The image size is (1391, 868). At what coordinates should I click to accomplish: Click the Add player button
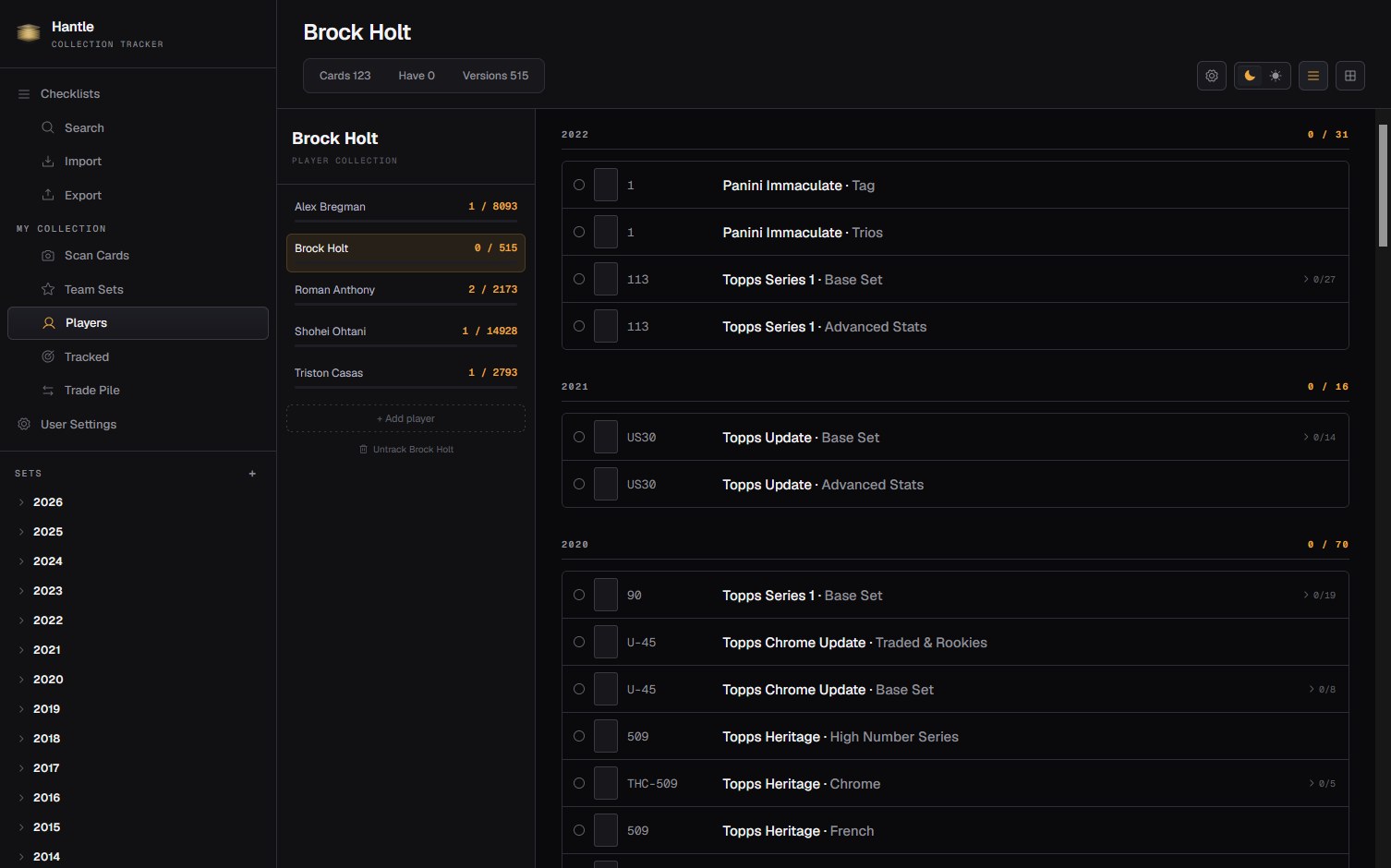[x=405, y=418]
